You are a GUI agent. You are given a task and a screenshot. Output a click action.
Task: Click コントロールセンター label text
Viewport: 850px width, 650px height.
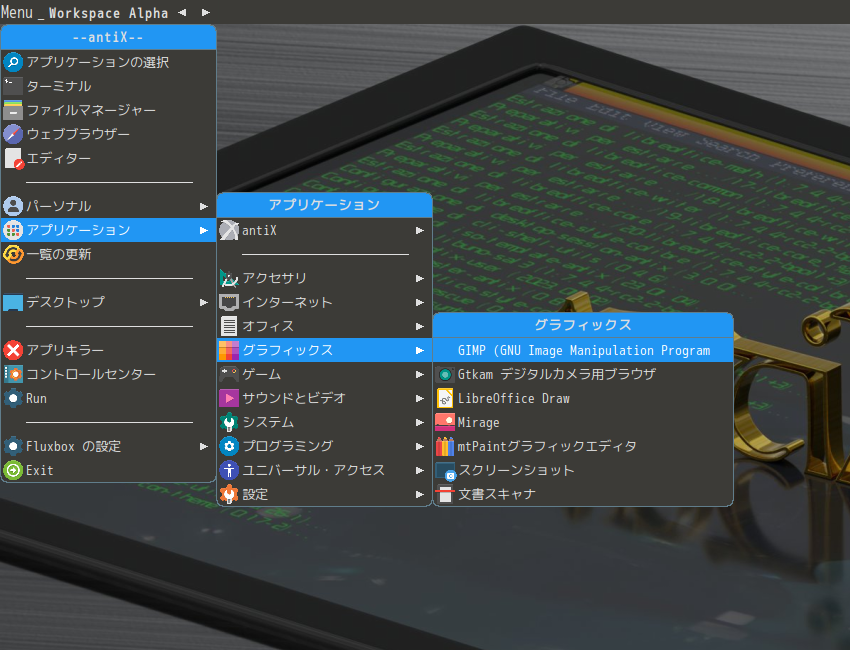tap(91, 374)
